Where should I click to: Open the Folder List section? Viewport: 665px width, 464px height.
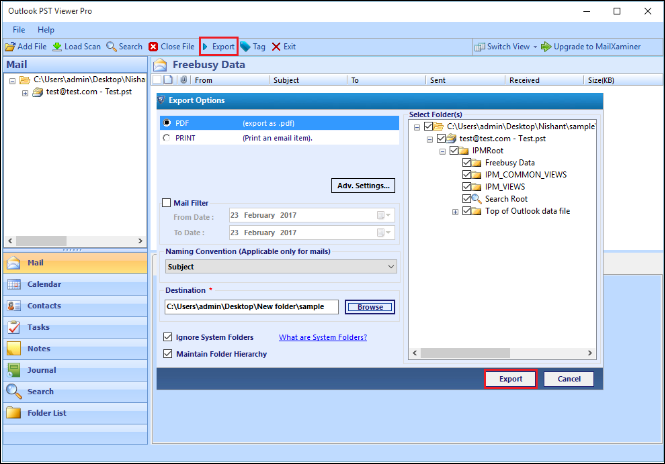[x=75, y=413]
